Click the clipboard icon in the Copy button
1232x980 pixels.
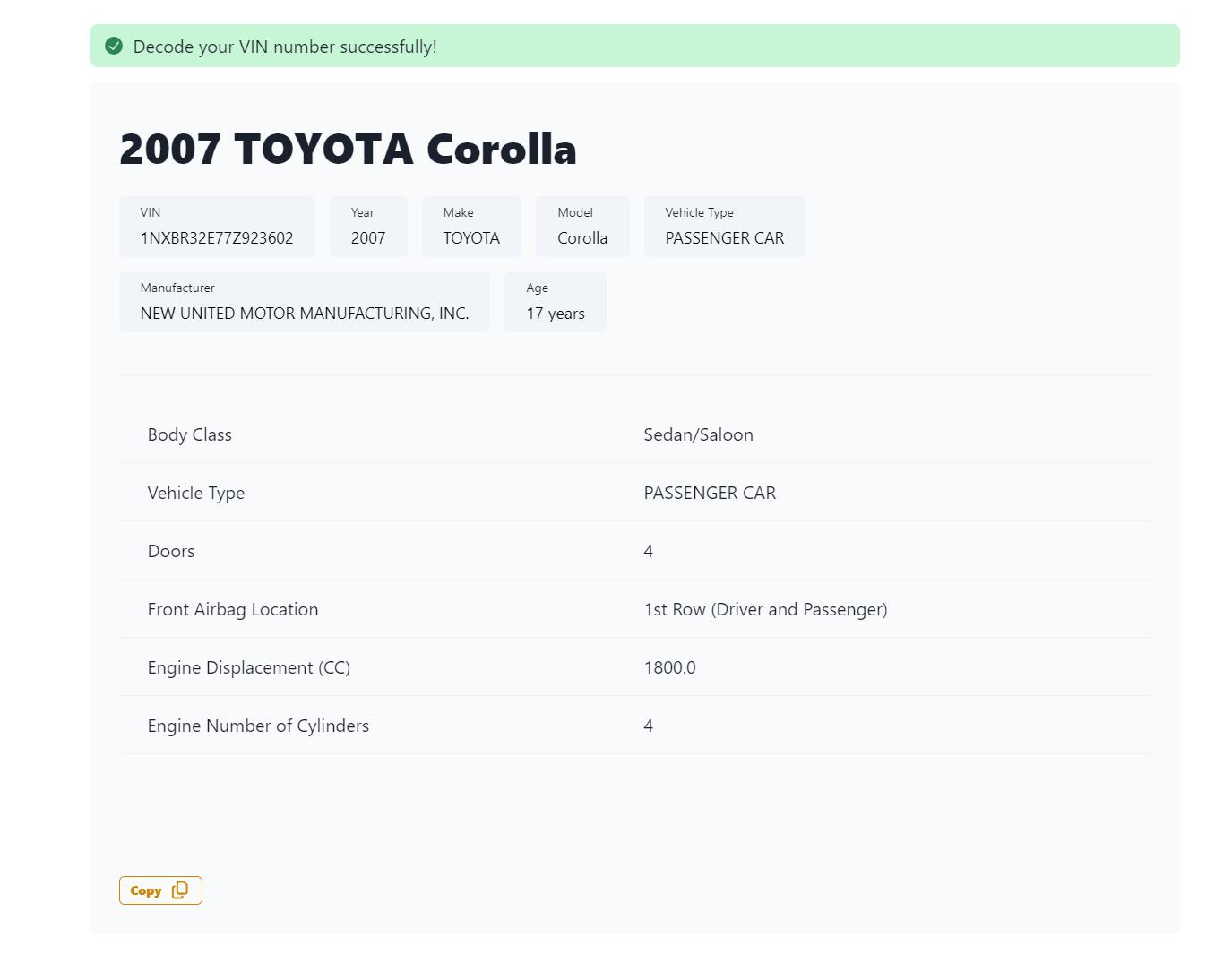click(x=180, y=890)
